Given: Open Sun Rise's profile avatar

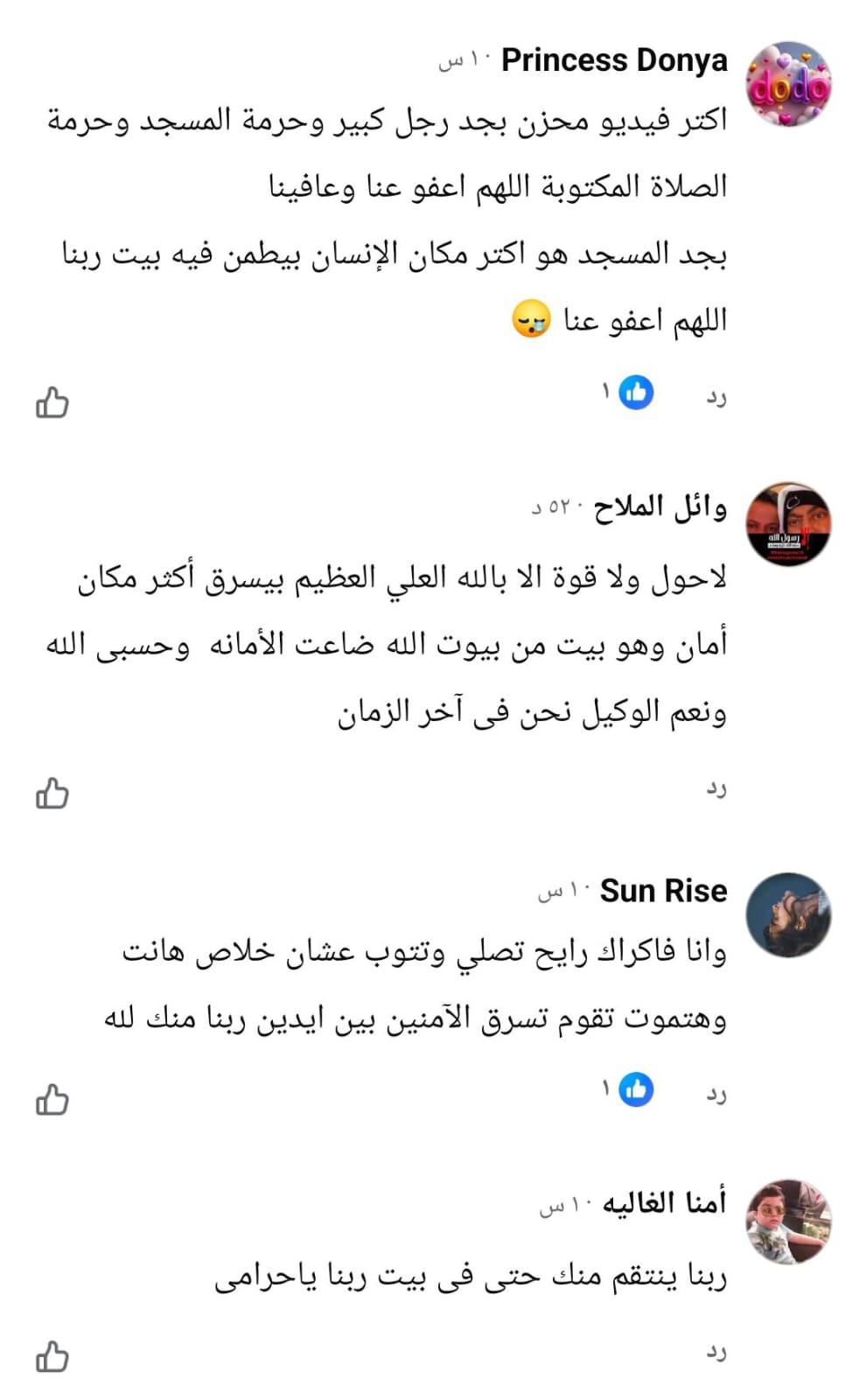Looking at the screenshot, I should tap(788, 914).
